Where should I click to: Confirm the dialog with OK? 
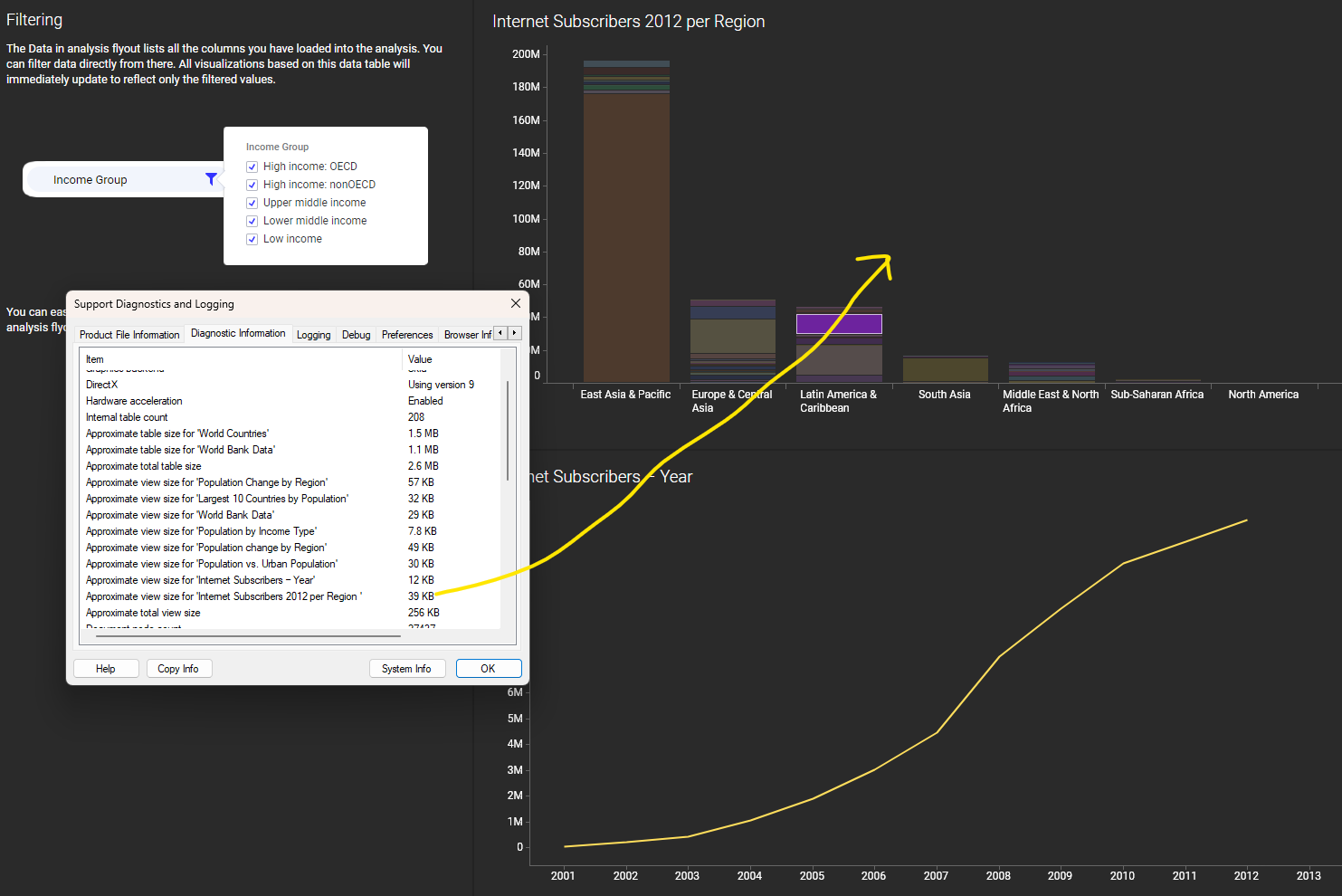[488, 669]
